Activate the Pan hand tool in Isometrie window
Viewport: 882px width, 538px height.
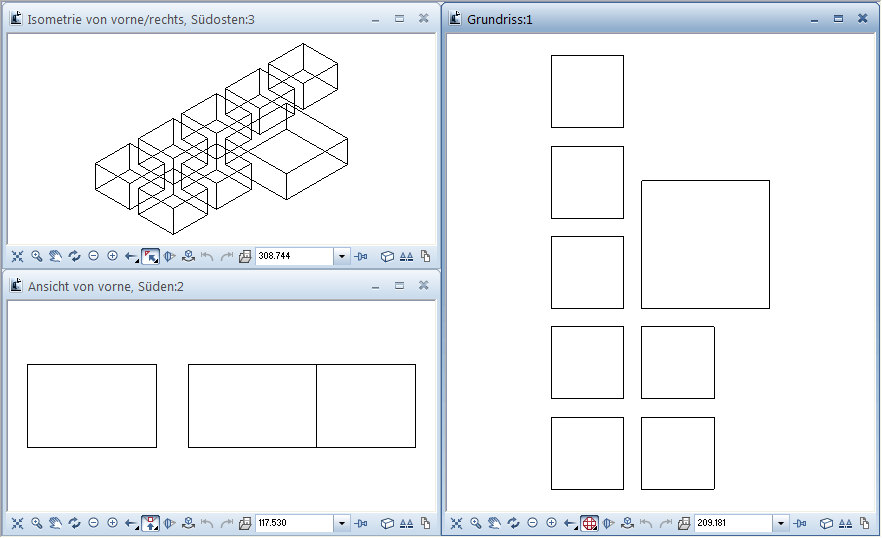55,257
